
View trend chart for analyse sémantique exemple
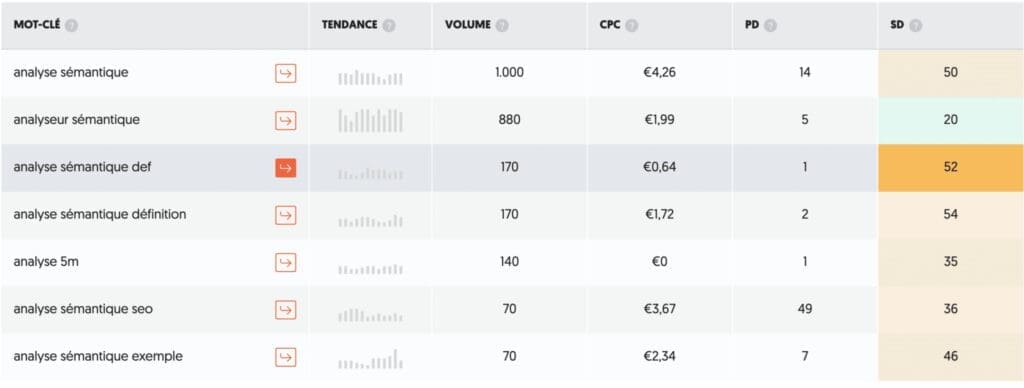click(370, 359)
